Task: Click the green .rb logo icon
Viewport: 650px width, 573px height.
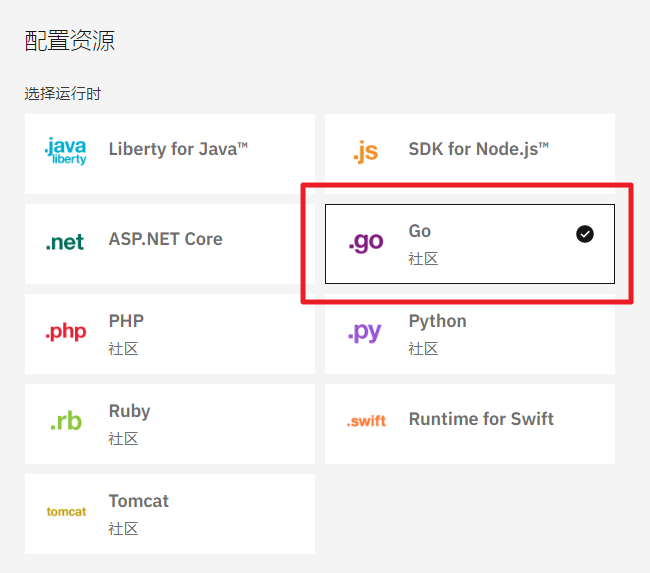Action: click(66, 421)
